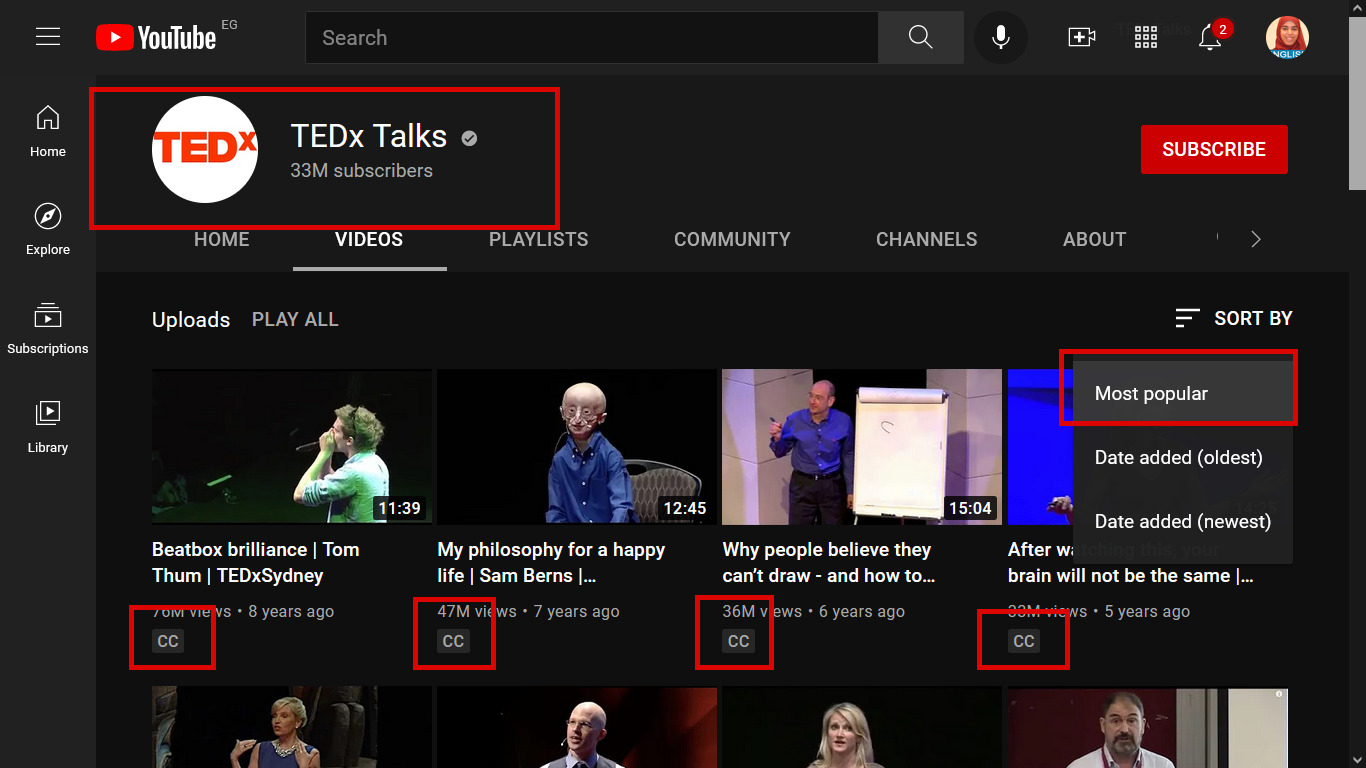Click the 5 years ago upload date

(x=1147, y=611)
